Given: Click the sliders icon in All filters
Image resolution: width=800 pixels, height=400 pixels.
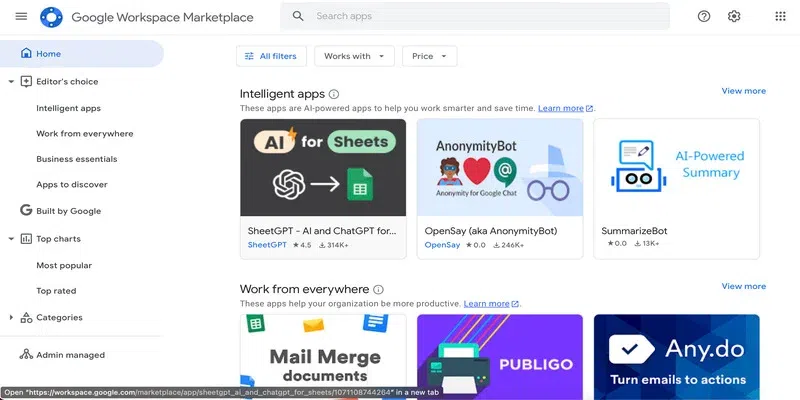Looking at the screenshot, I should pyautogui.click(x=249, y=56).
